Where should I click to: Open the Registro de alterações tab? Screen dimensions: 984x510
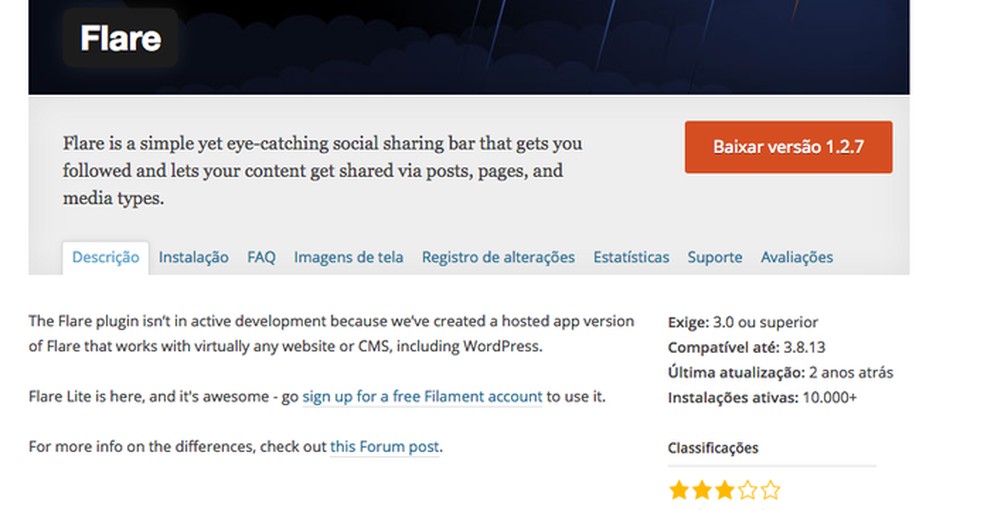pos(498,257)
